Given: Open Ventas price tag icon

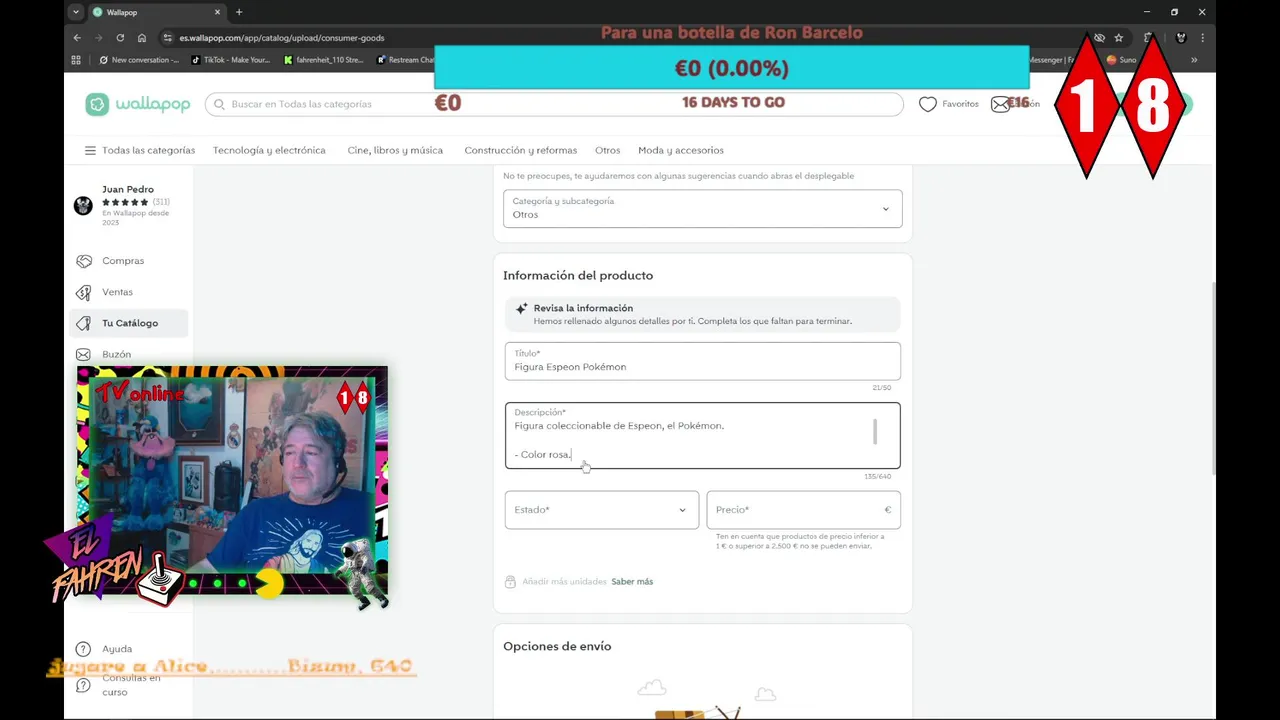Looking at the screenshot, I should (84, 292).
